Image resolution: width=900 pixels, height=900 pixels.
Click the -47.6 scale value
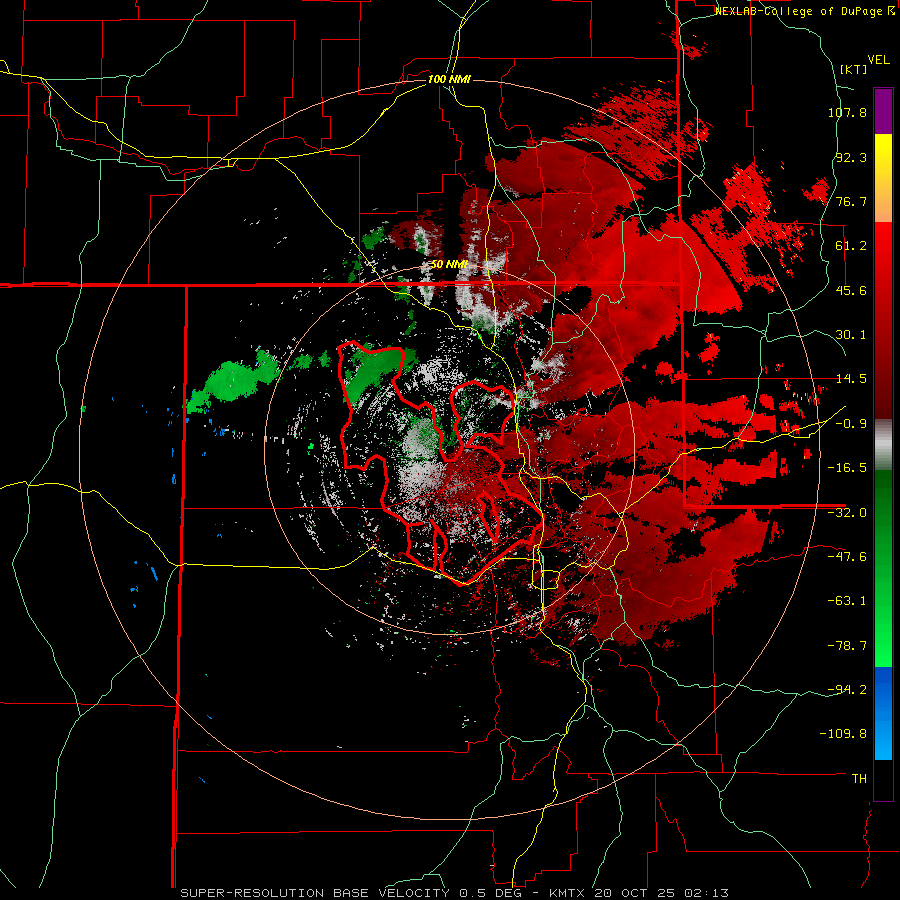click(847, 557)
